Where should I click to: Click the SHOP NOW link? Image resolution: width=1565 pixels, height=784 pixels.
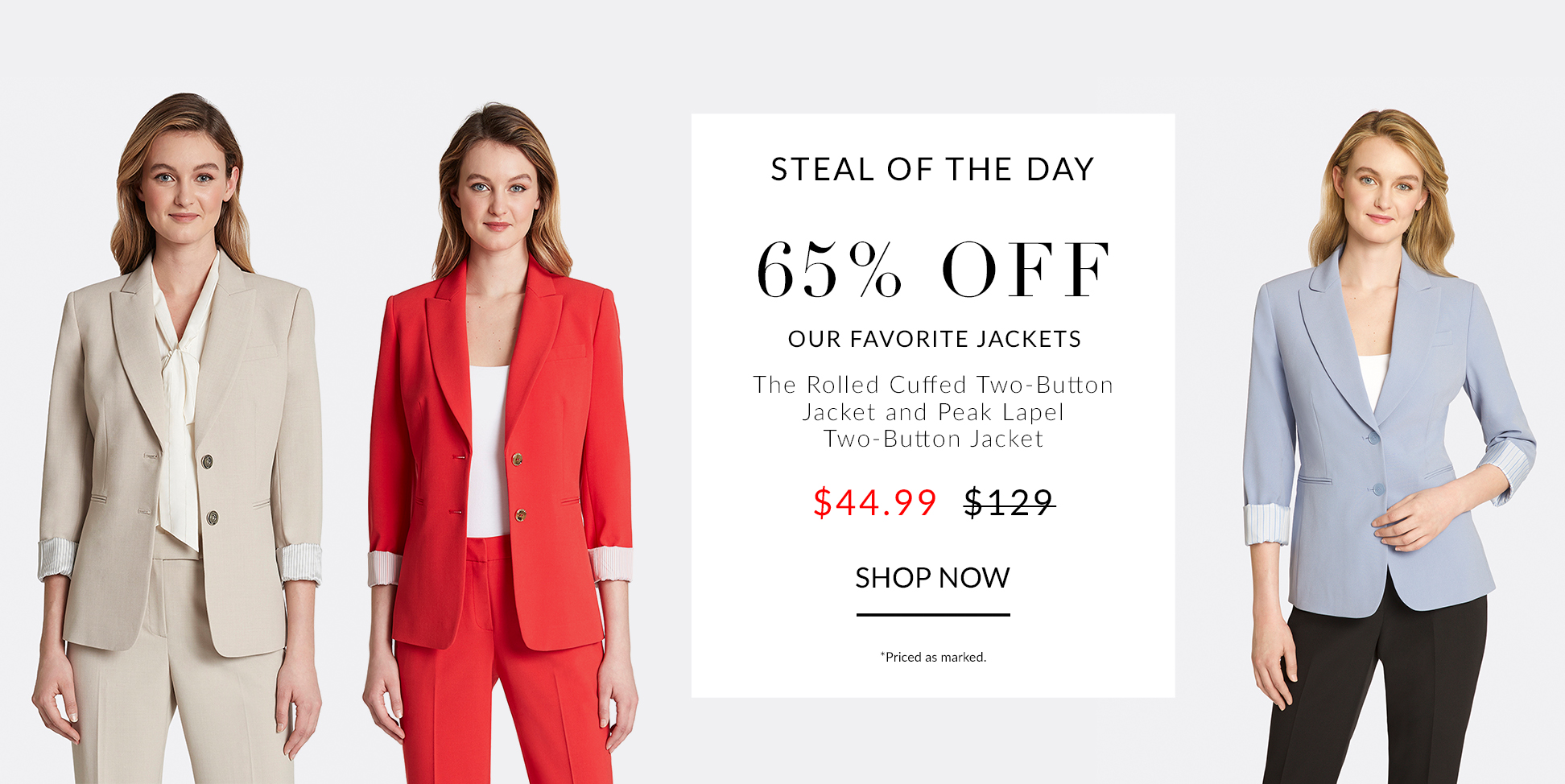(x=932, y=578)
